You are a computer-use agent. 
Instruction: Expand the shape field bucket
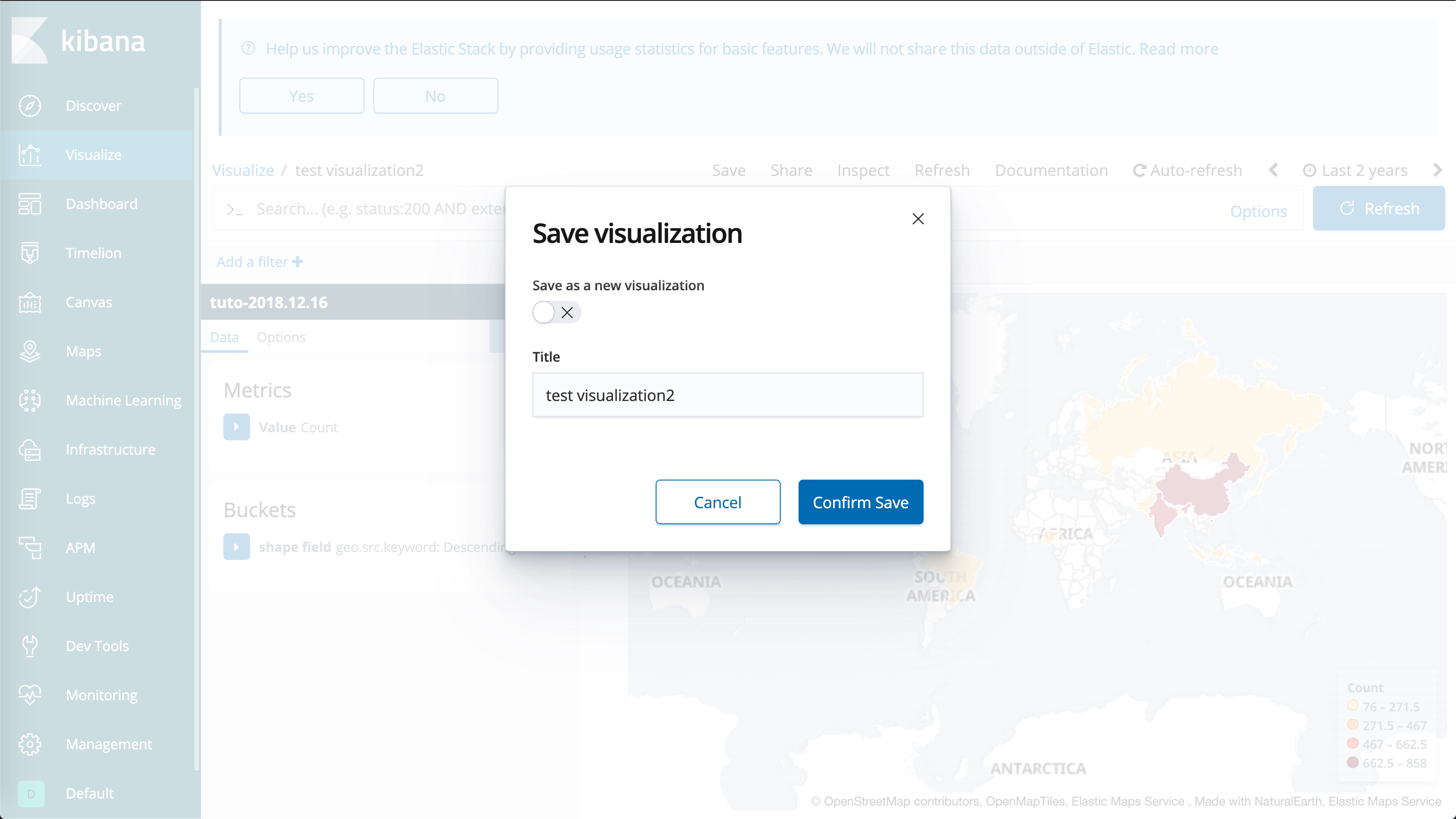click(x=236, y=547)
